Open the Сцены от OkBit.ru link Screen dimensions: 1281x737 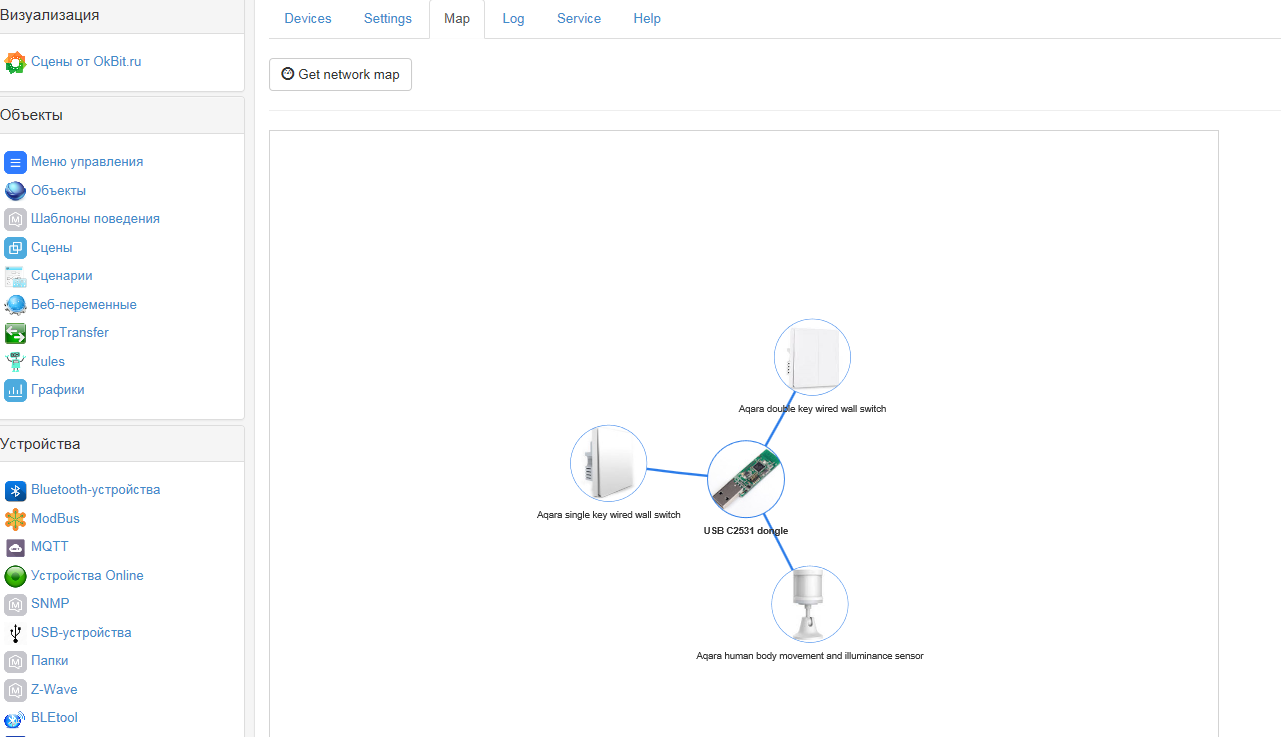[86, 62]
